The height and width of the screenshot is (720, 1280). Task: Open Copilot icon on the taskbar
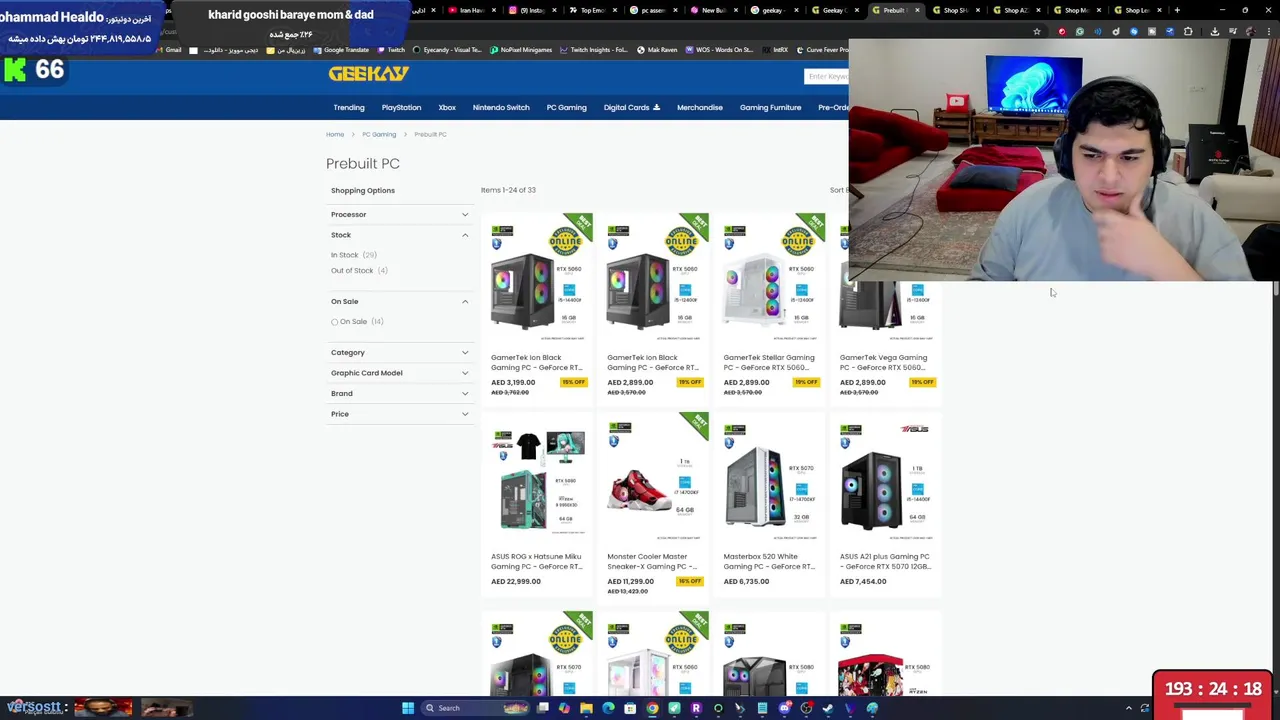[564, 708]
